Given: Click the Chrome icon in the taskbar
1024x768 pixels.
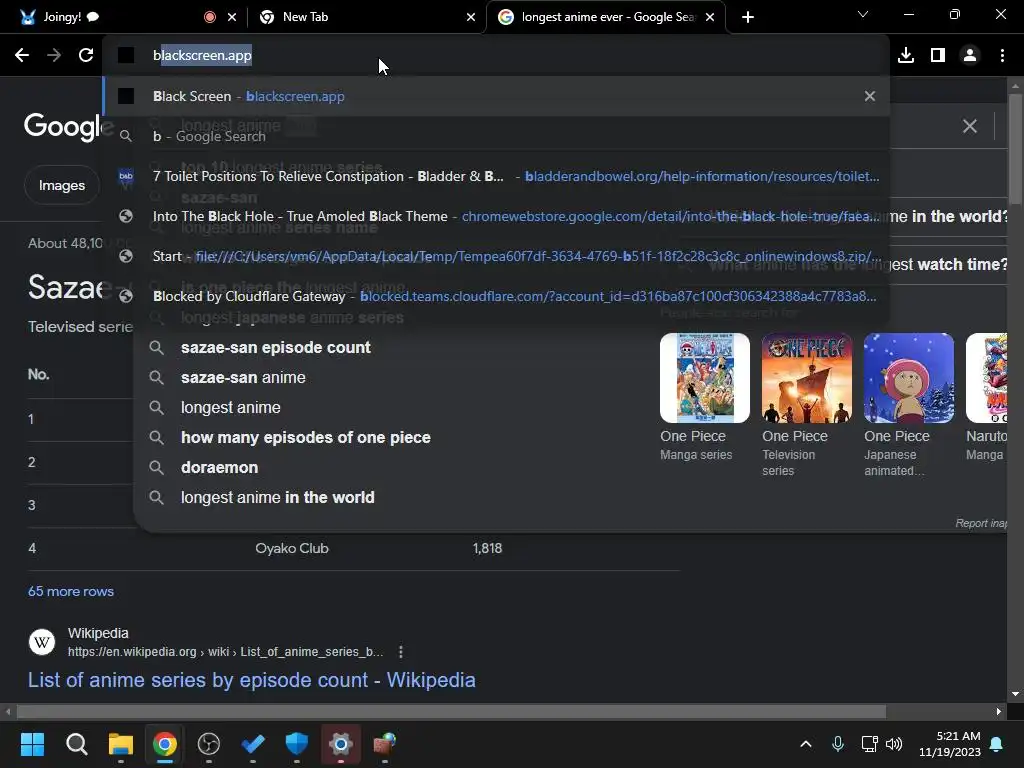Looking at the screenshot, I should 165,744.
